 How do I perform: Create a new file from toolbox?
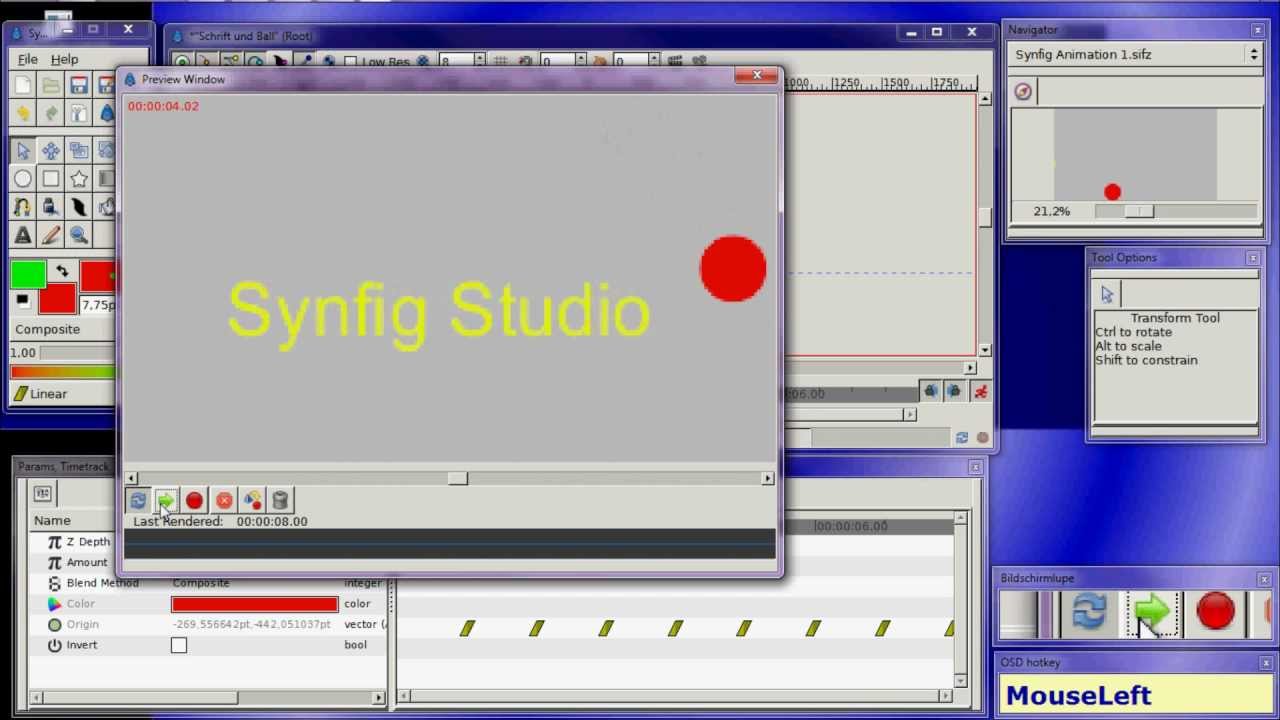(x=23, y=86)
